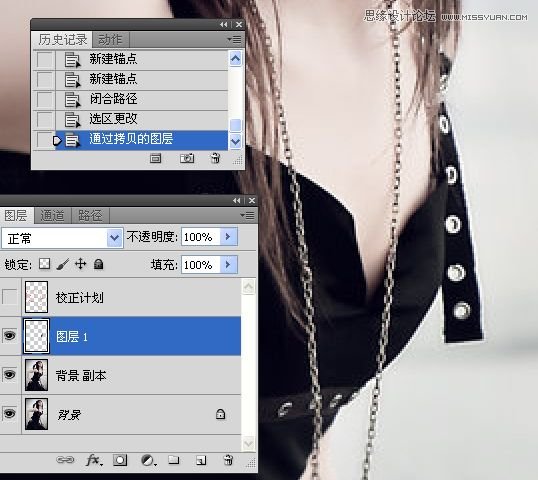The width and height of the screenshot is (538, 480).
Task: Select the 背景 副本 layer name
Action: (81, 375)
